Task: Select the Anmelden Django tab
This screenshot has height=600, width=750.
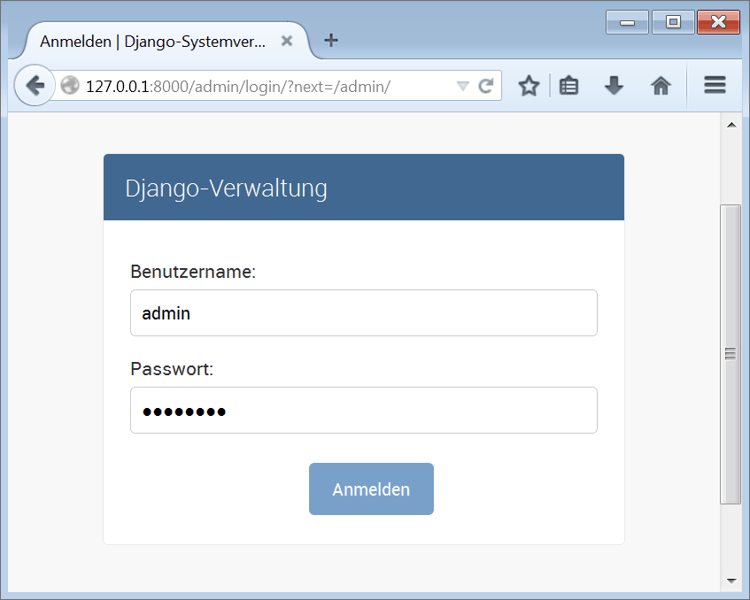Action: point(152,42)
